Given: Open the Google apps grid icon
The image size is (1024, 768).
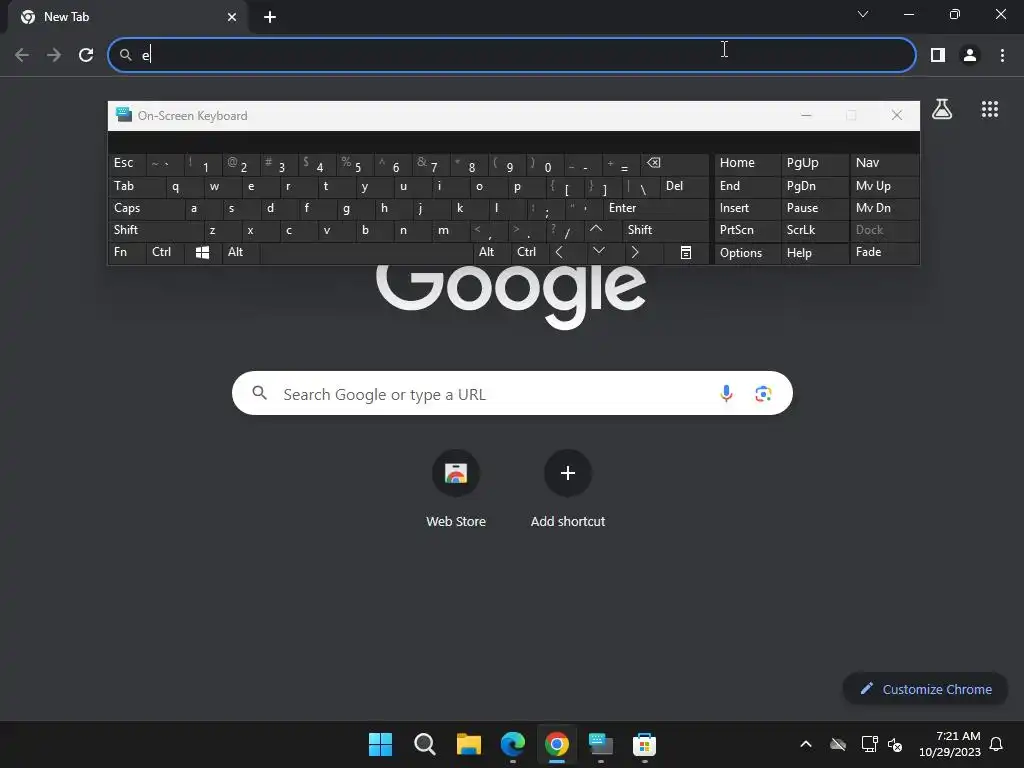Looking at the screenshot, I should [x=990, y=109].
